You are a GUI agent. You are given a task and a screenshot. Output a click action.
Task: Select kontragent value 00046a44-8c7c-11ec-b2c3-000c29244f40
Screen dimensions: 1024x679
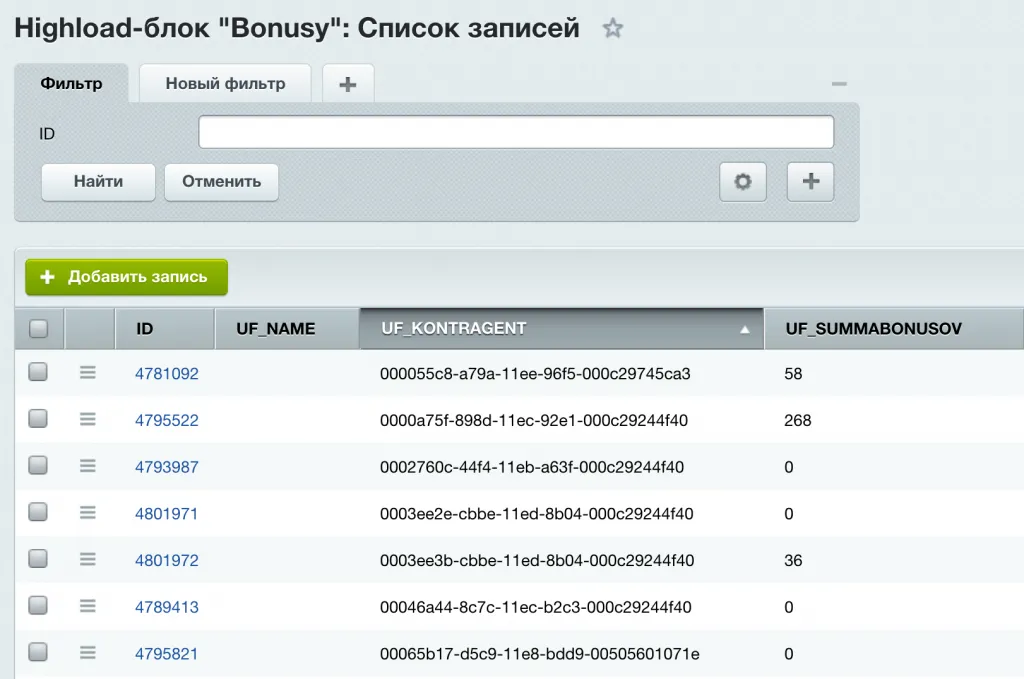click(x=536, y=607)
